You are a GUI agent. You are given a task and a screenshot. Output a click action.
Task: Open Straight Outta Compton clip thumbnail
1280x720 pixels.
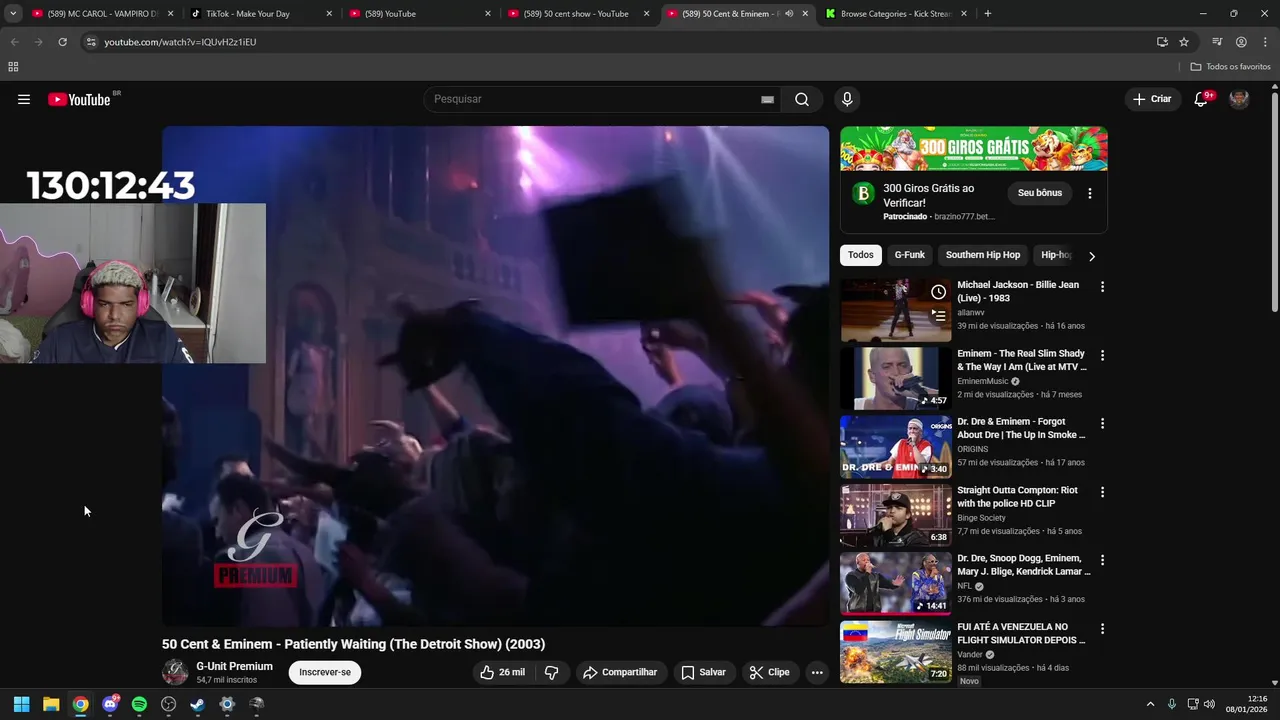[x=896, y=515]
